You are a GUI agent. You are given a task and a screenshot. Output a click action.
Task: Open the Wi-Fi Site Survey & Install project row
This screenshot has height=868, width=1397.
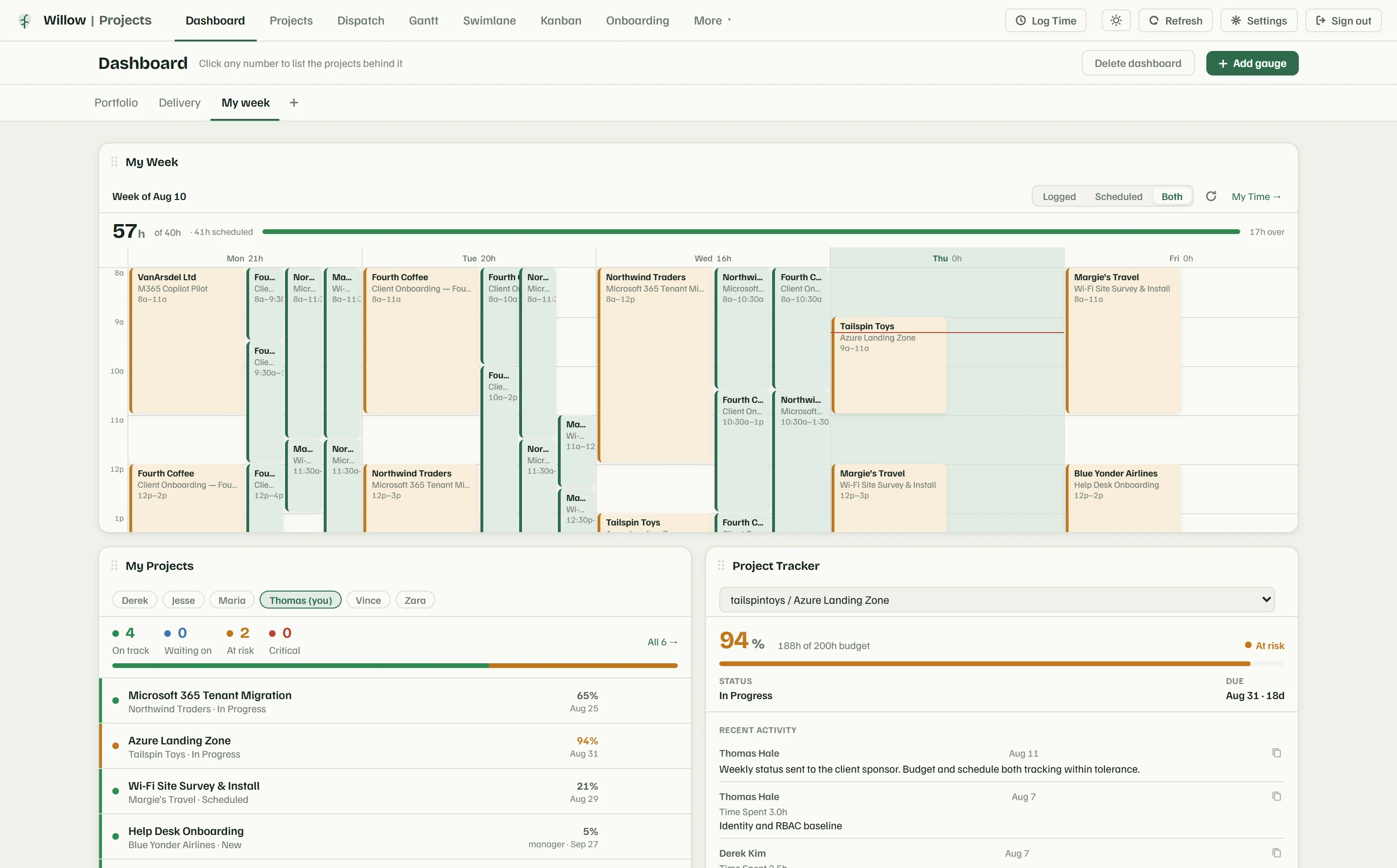click(395, 792)
